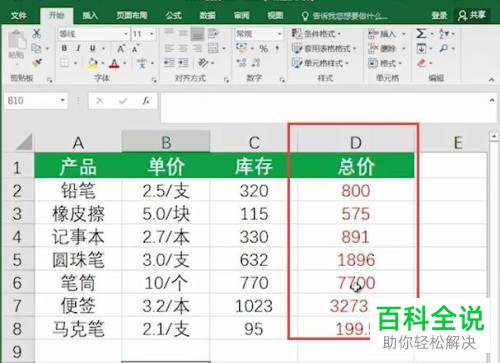Toggle the bottom vertical alignment button
This screenshot has width=500, height=363.
[197, 34]
